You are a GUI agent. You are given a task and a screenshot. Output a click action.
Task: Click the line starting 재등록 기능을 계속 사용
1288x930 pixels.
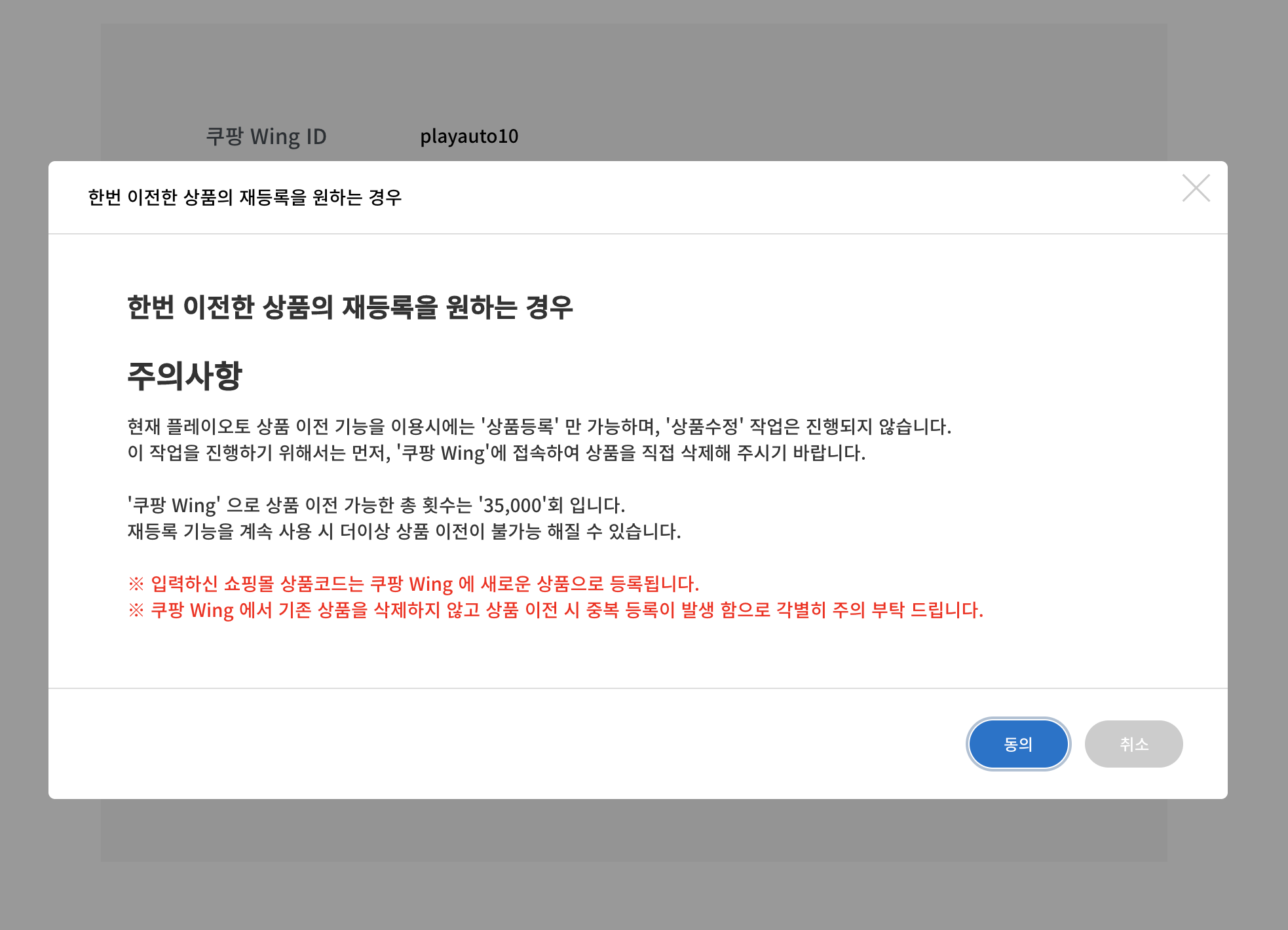point(404,531)
